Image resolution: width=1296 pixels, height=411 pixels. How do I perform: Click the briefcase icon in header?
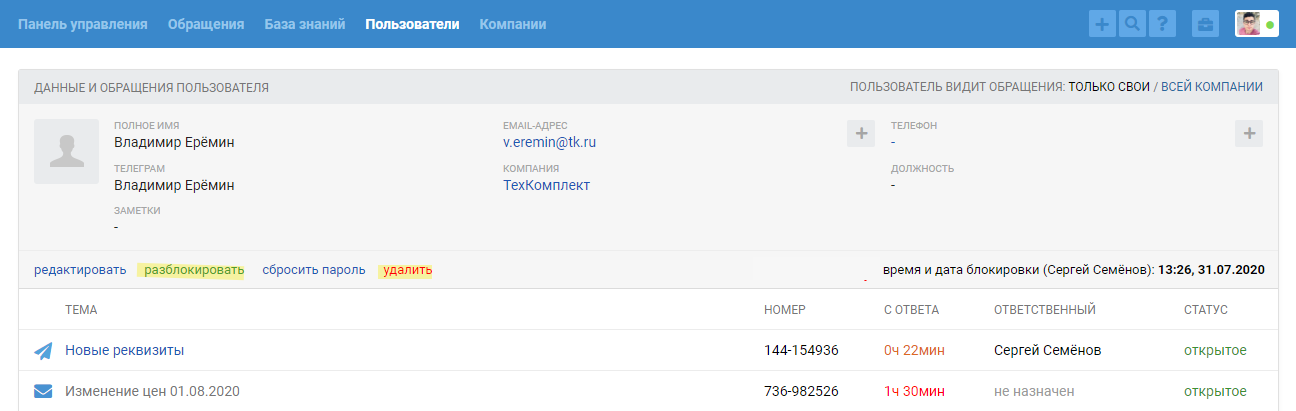[1205, 24]
